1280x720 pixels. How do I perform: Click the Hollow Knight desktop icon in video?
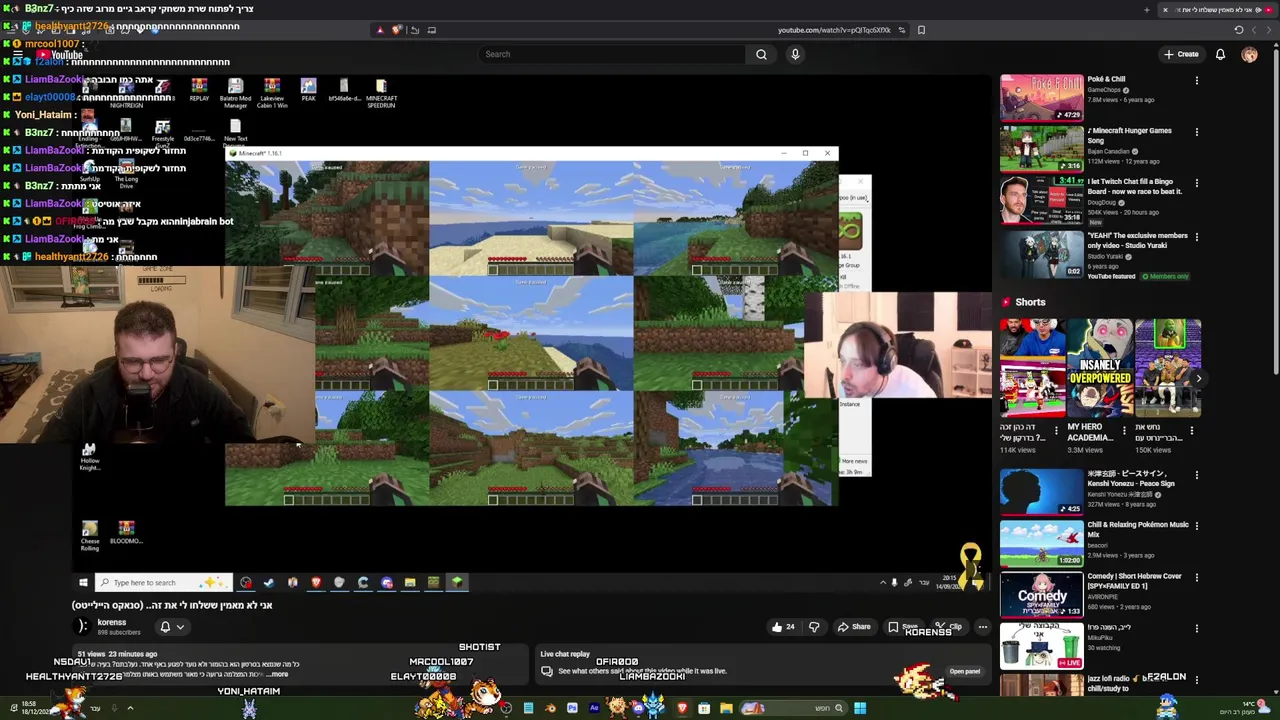click(x=89, y=457)
